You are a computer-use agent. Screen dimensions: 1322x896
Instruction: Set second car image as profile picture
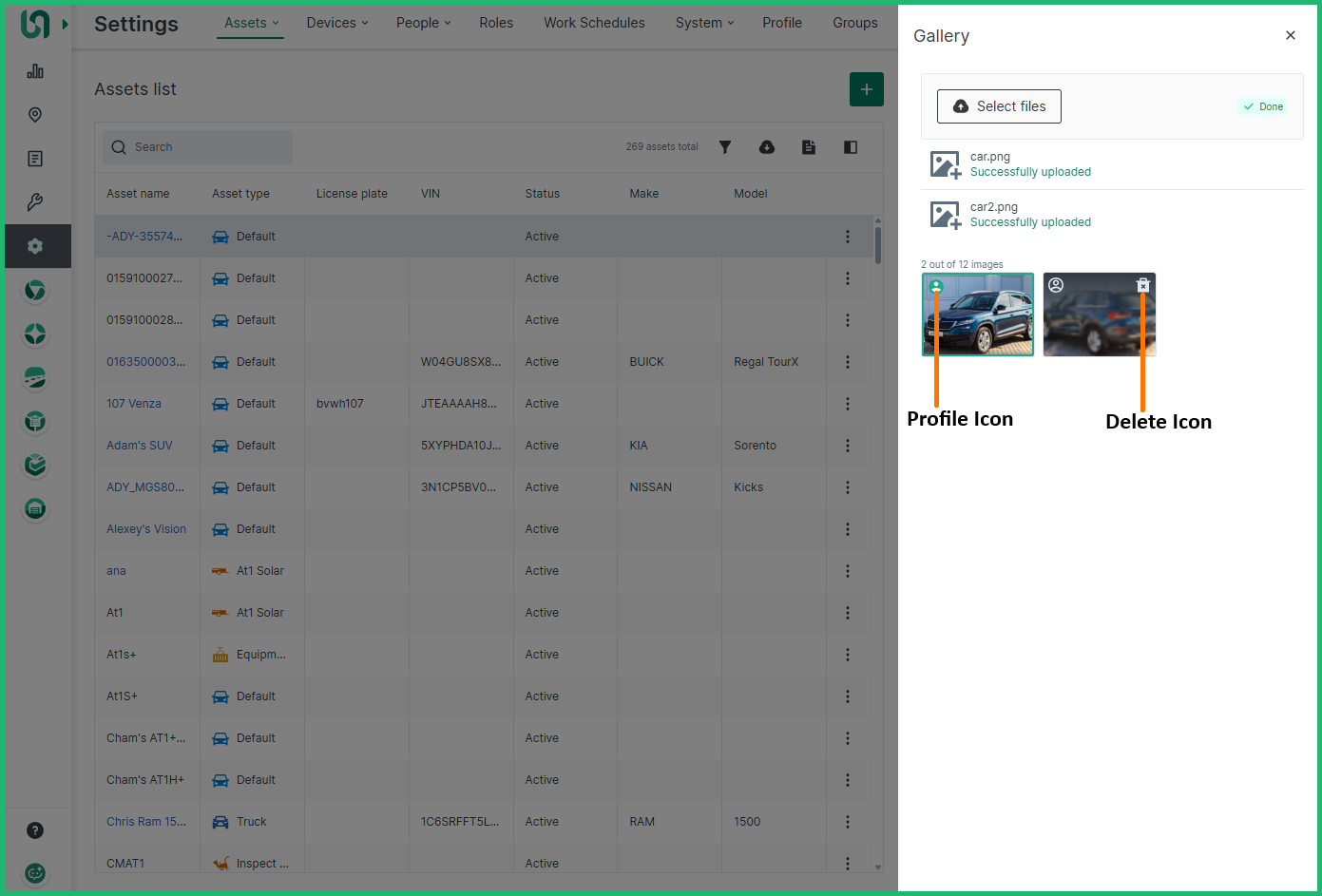1056,285
